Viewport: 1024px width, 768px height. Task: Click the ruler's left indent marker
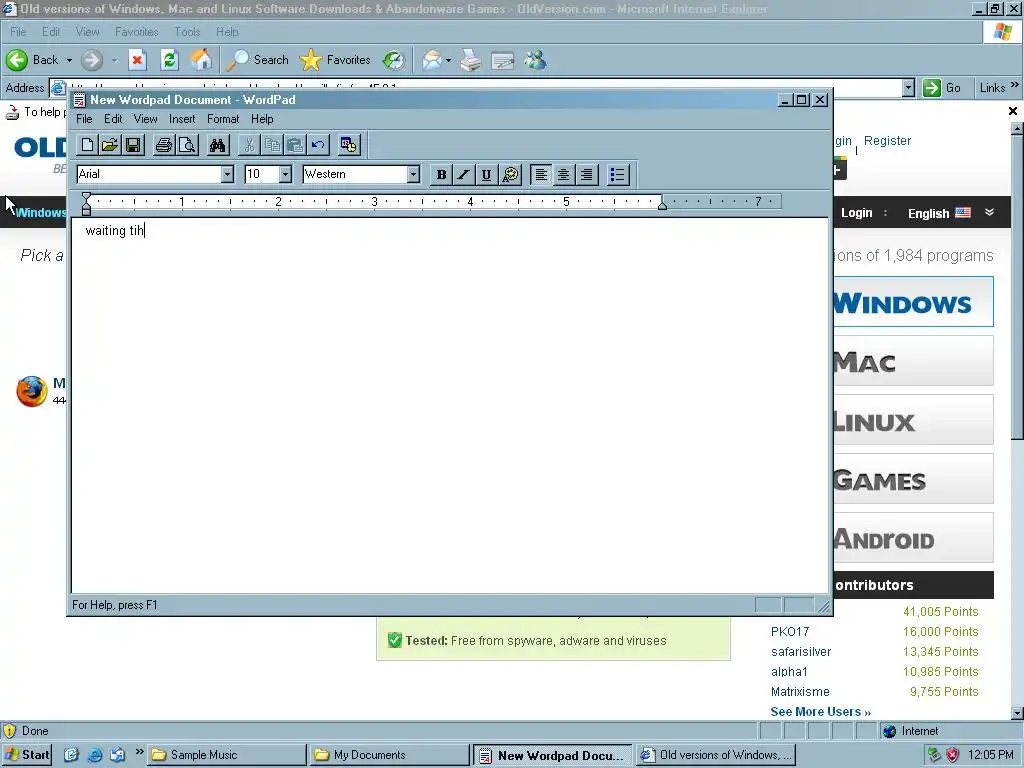point(86,204)
